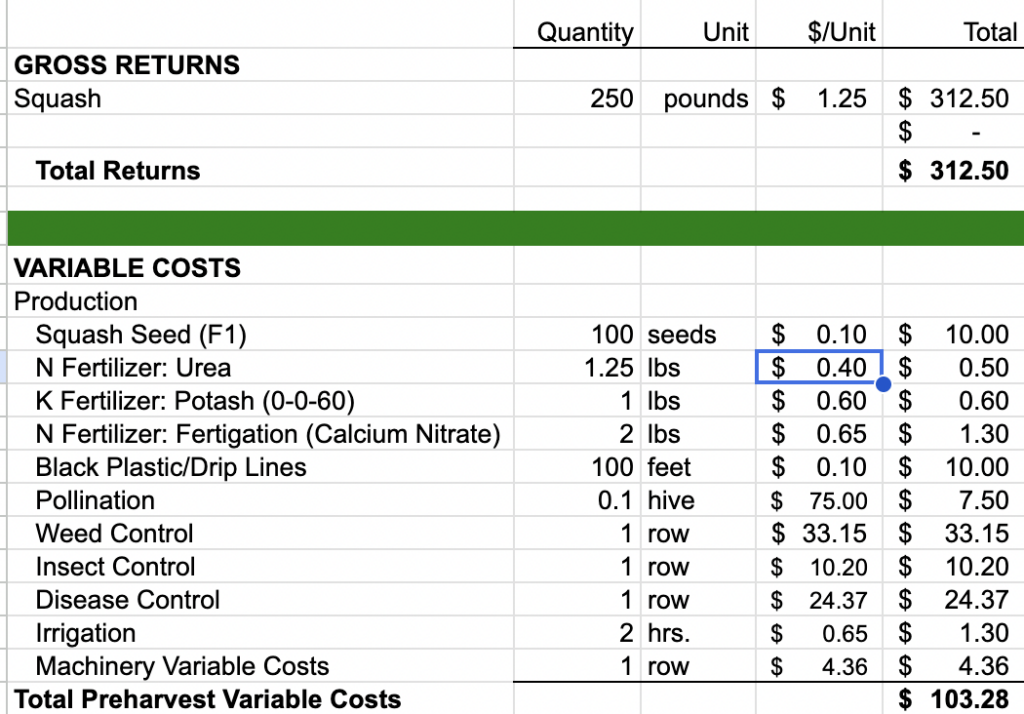The image size is (1024, 714).
Task: Select the Total Returns row's $312.50 cell
Action: [x=953, y=171]
